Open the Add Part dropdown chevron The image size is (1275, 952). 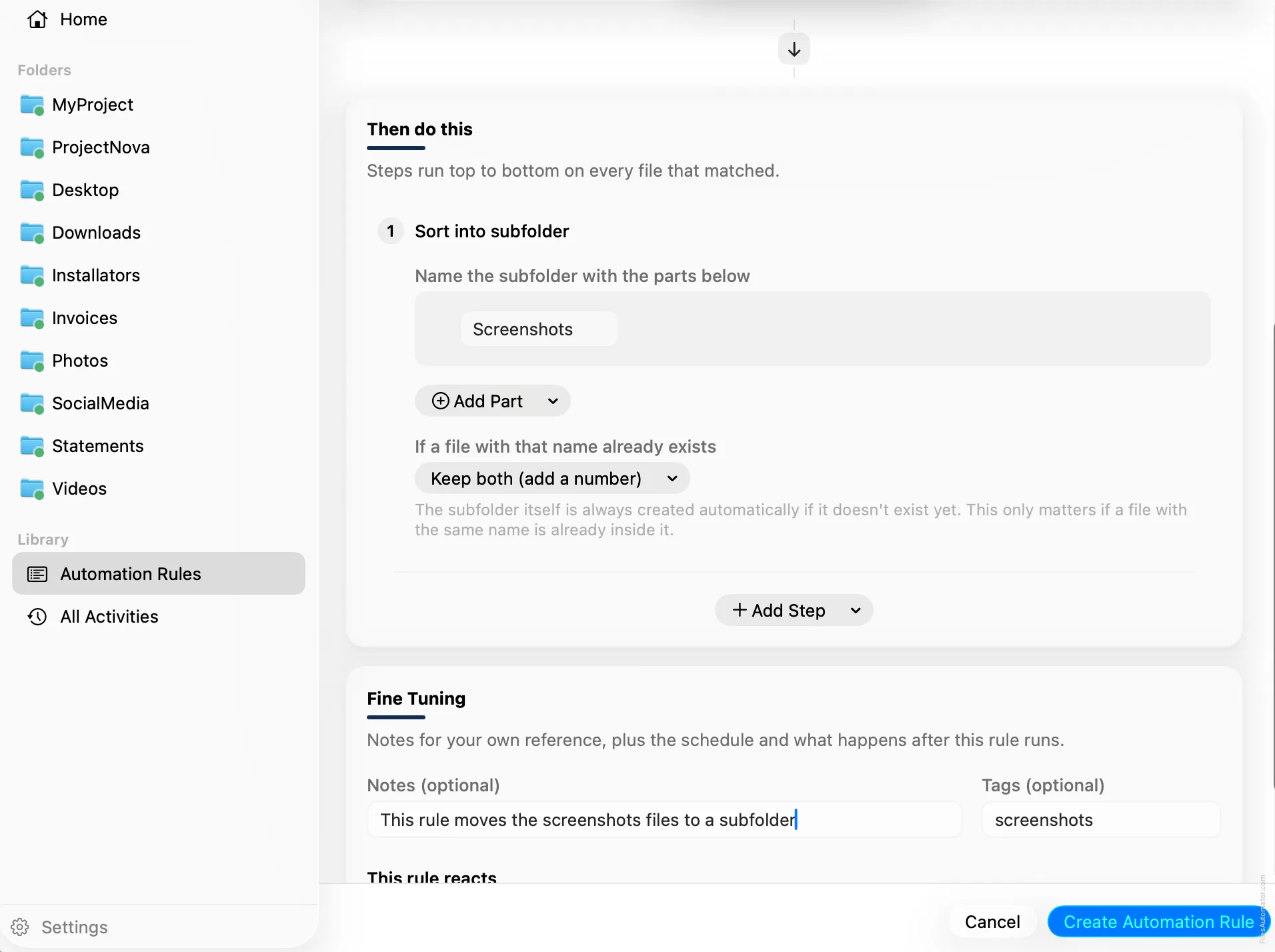[x=553, y=401]
